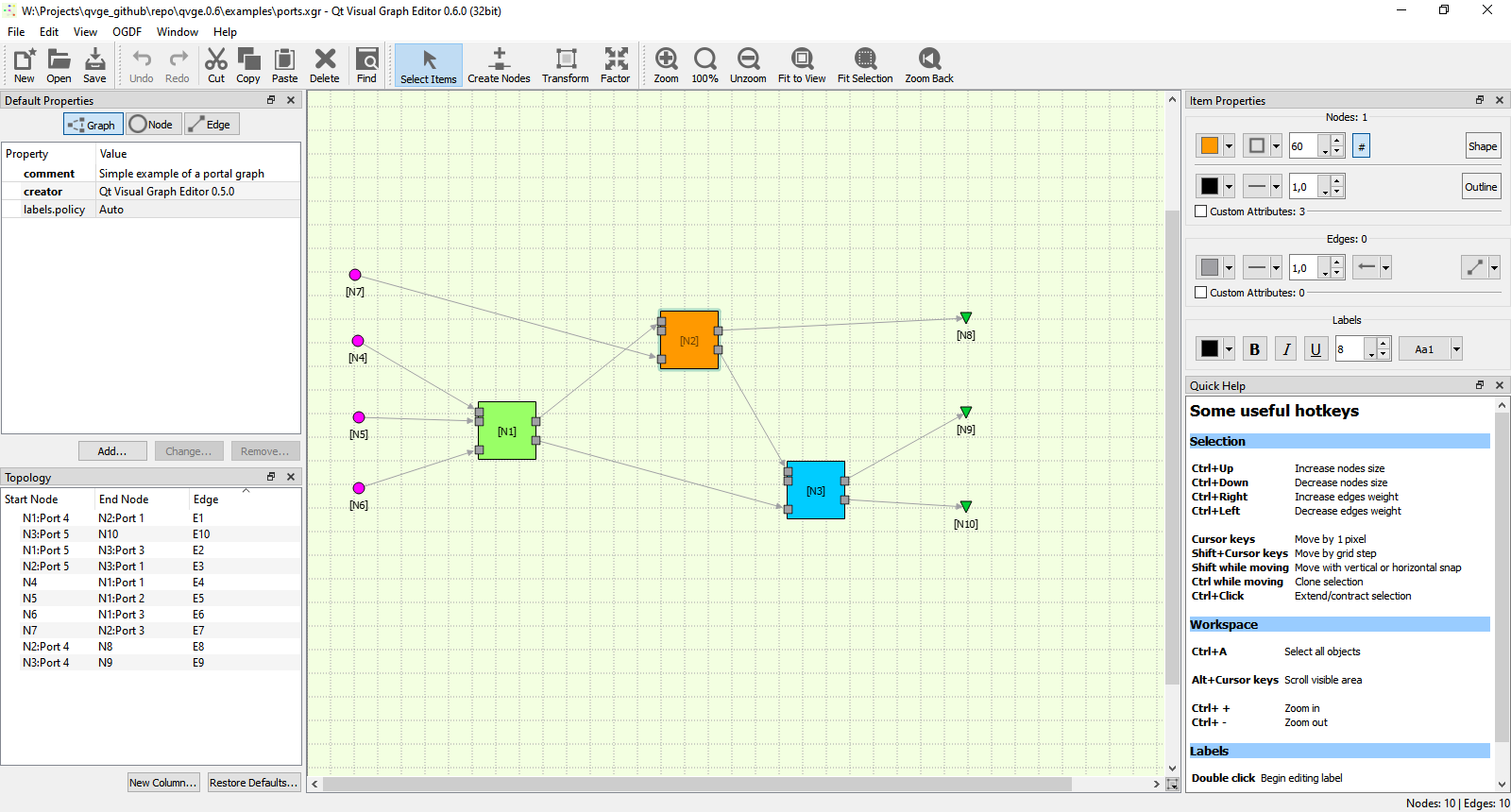Click the black label color swatch
Screen dimensions: 1511x812
1210,349
